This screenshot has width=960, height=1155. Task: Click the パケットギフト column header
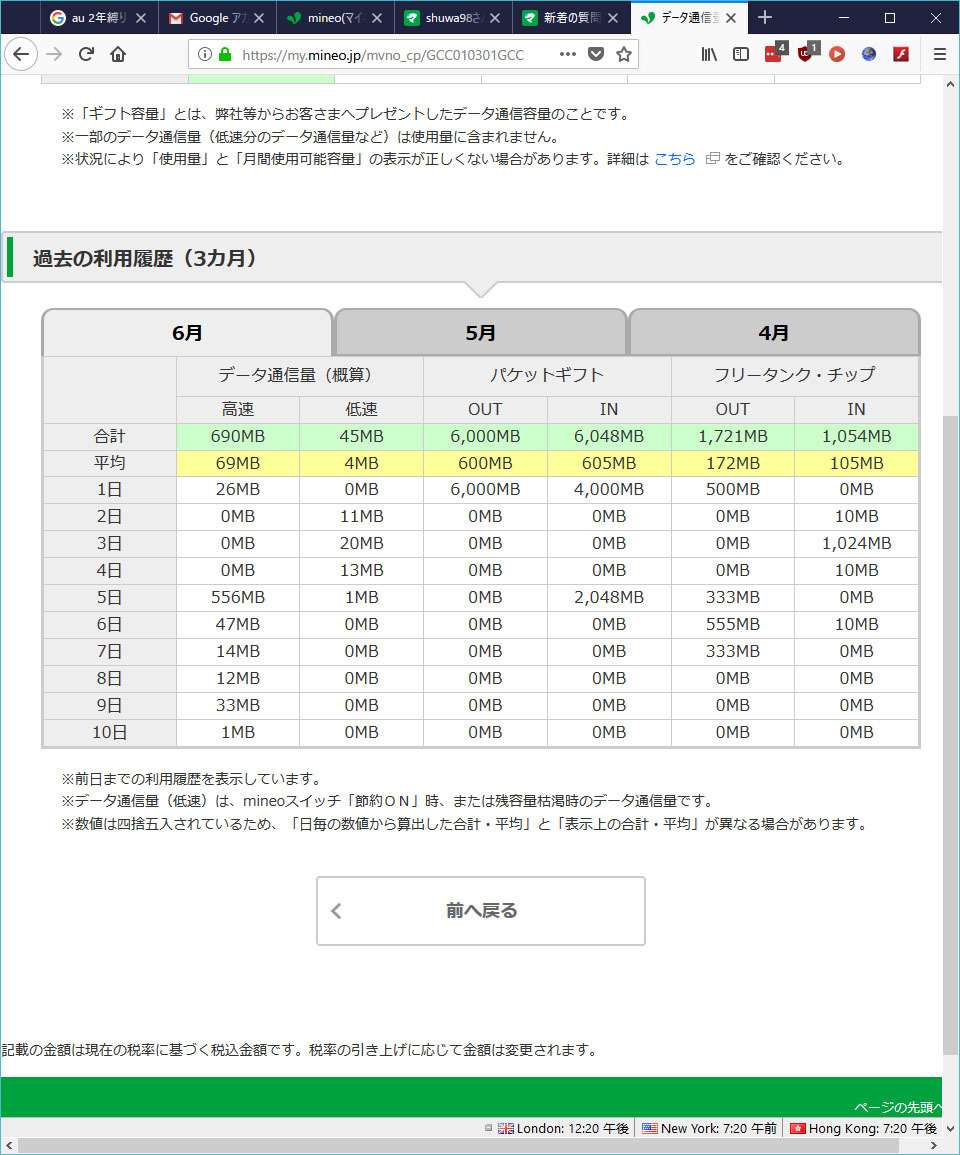[x=547, y=375]
